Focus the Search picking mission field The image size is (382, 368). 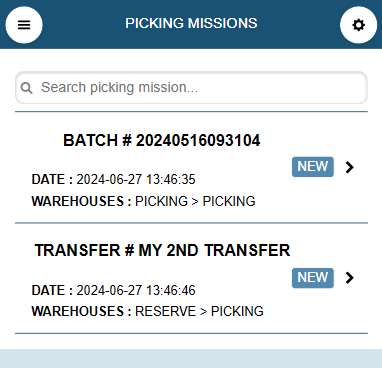[x=191, y=88]
